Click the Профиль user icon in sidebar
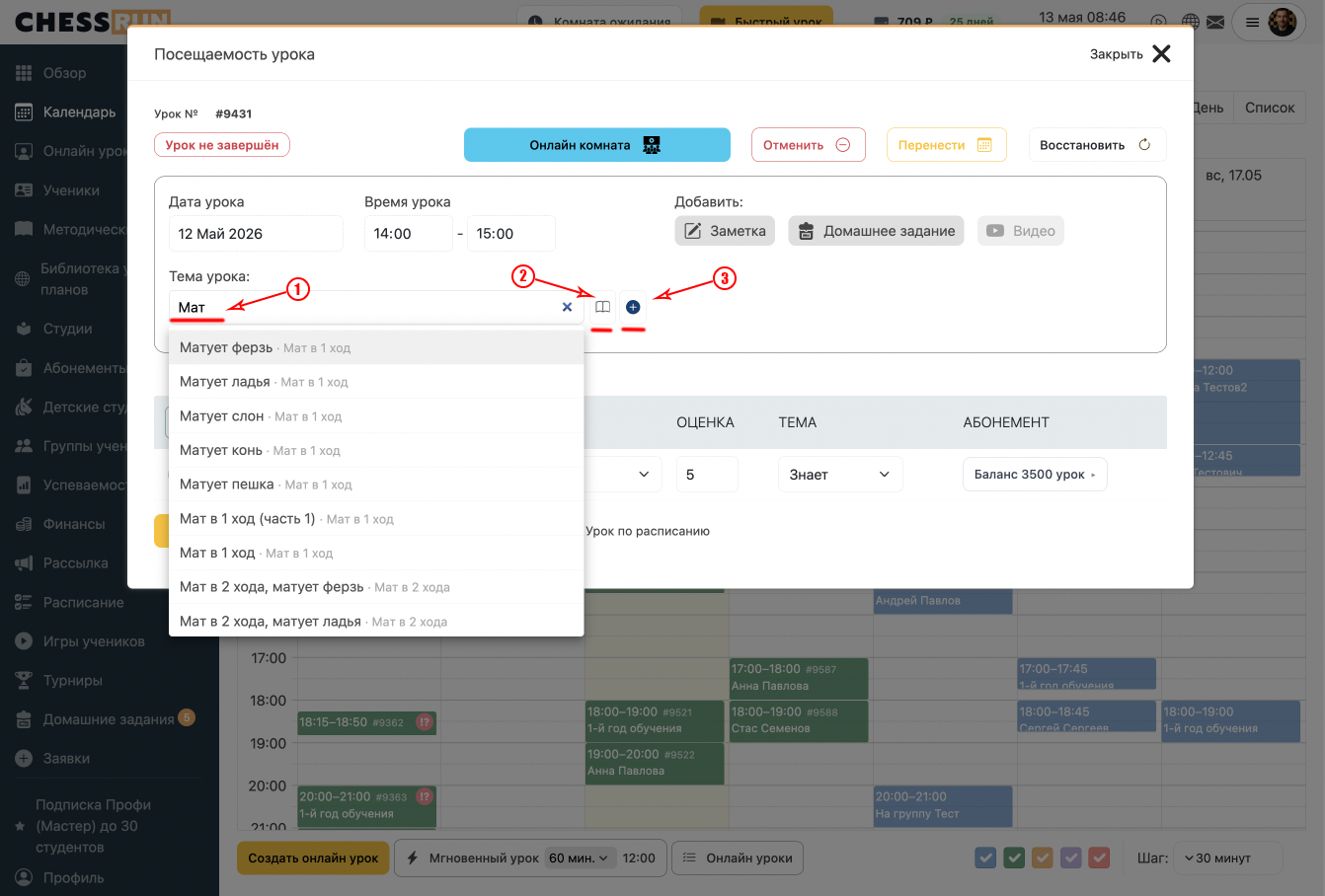 click(24, 877)
